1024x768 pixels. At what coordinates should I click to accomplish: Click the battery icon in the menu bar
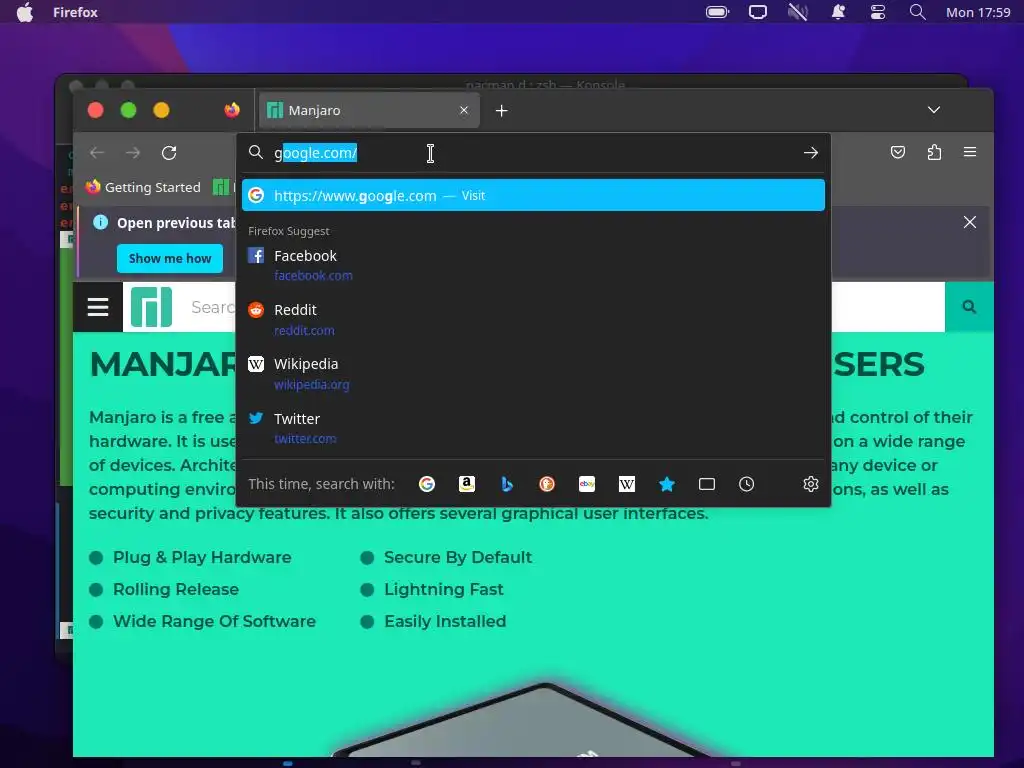pos(717,12)
